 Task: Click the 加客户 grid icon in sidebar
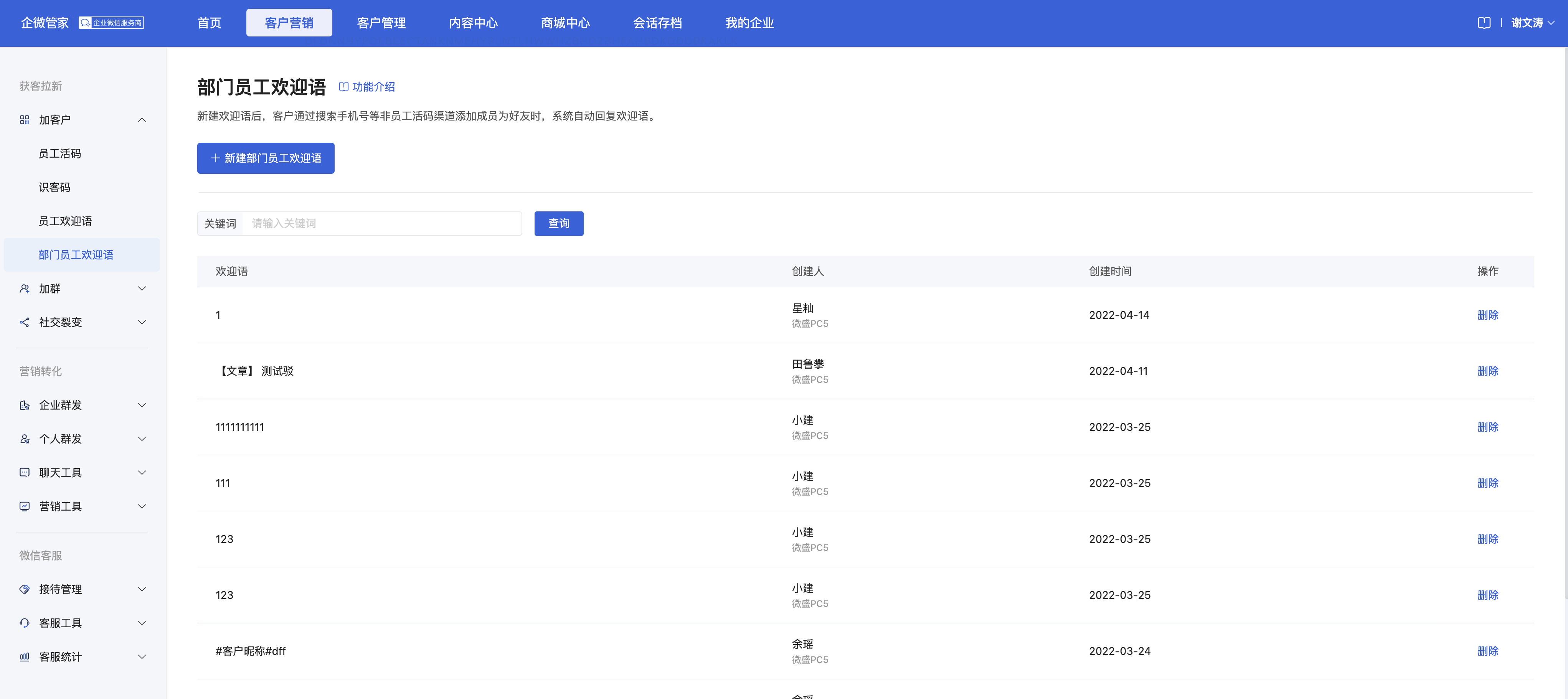point(24,120)
